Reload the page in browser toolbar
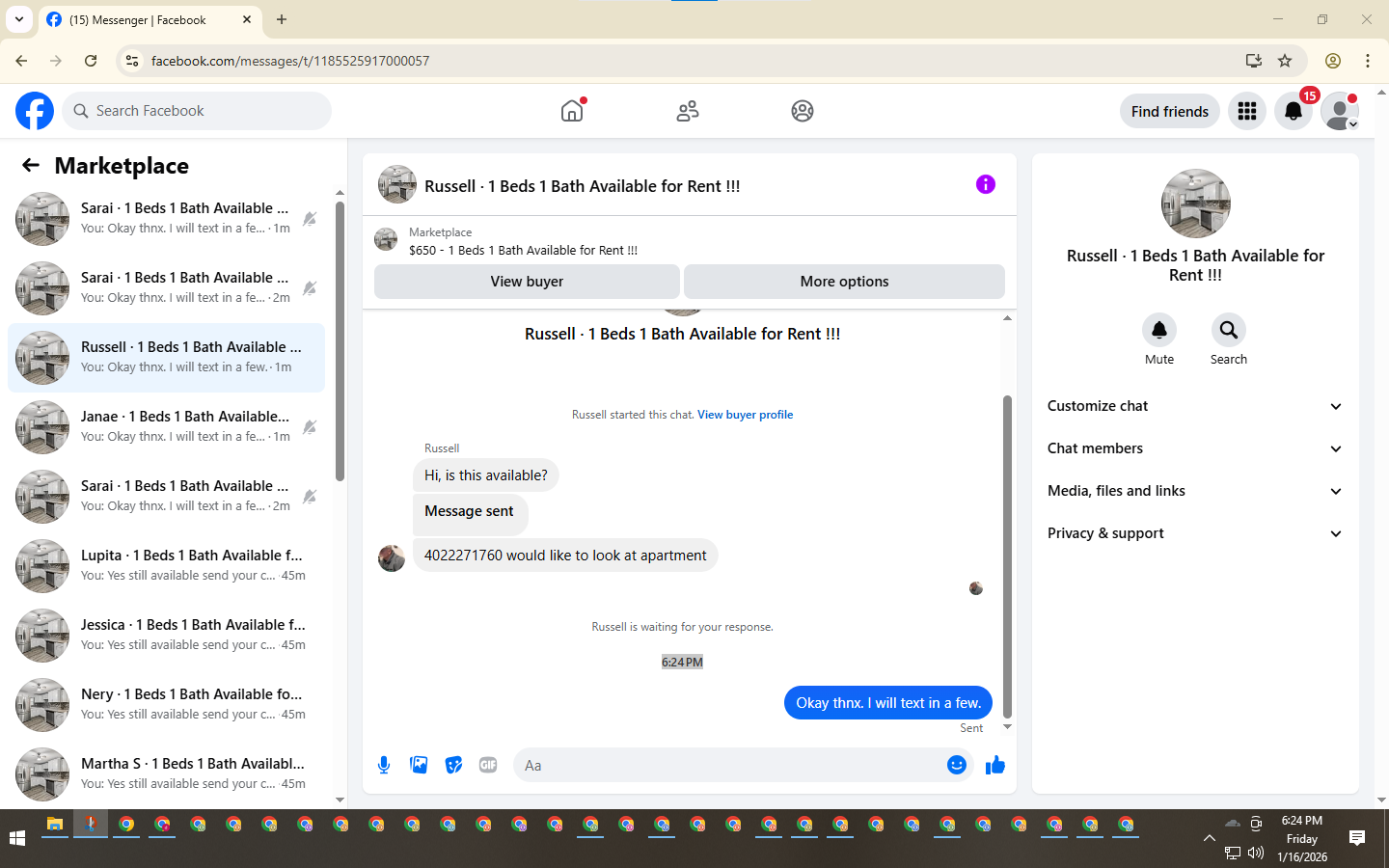This screenshot has width=1389, height=868. click(x=91, y=61)
